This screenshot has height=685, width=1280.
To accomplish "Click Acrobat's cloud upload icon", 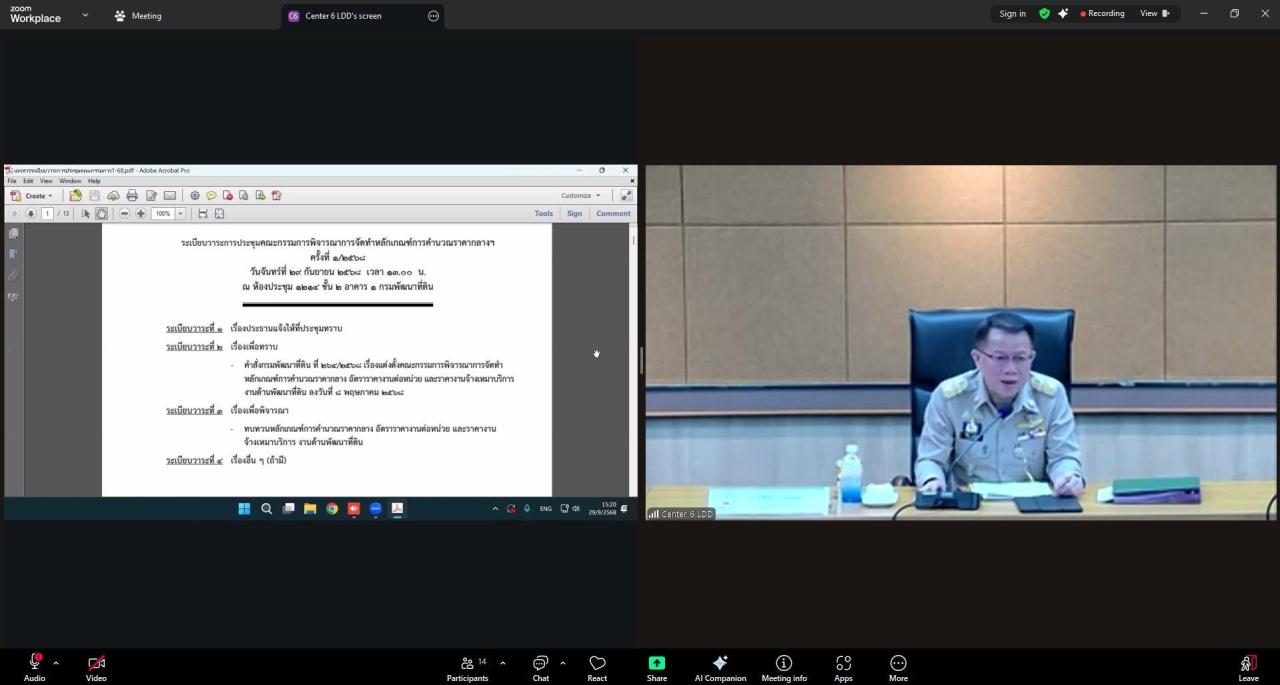I will (113, 196).
